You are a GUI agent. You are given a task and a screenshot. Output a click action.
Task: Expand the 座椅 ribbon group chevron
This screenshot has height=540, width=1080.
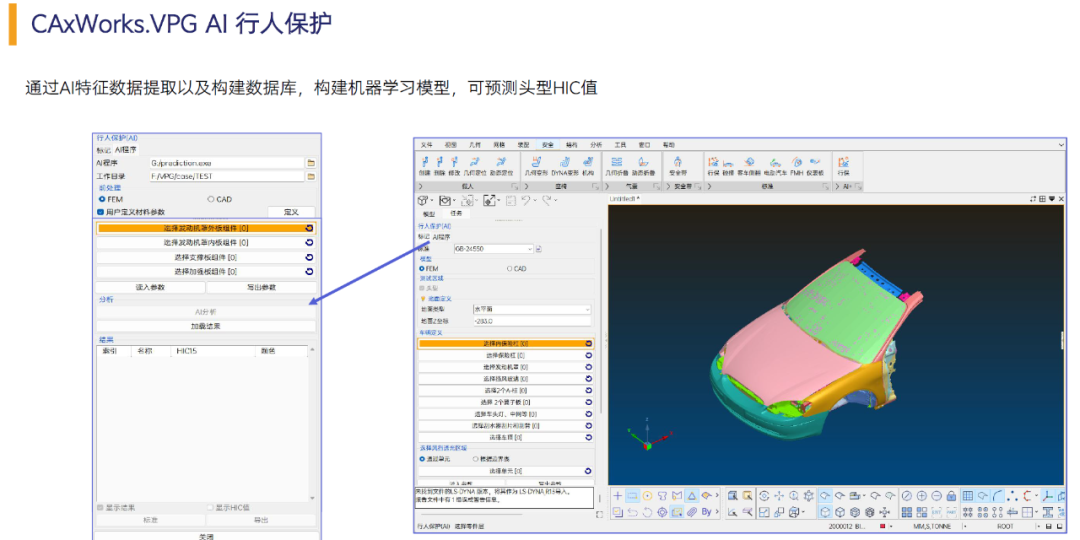click(x=526, y=187)
